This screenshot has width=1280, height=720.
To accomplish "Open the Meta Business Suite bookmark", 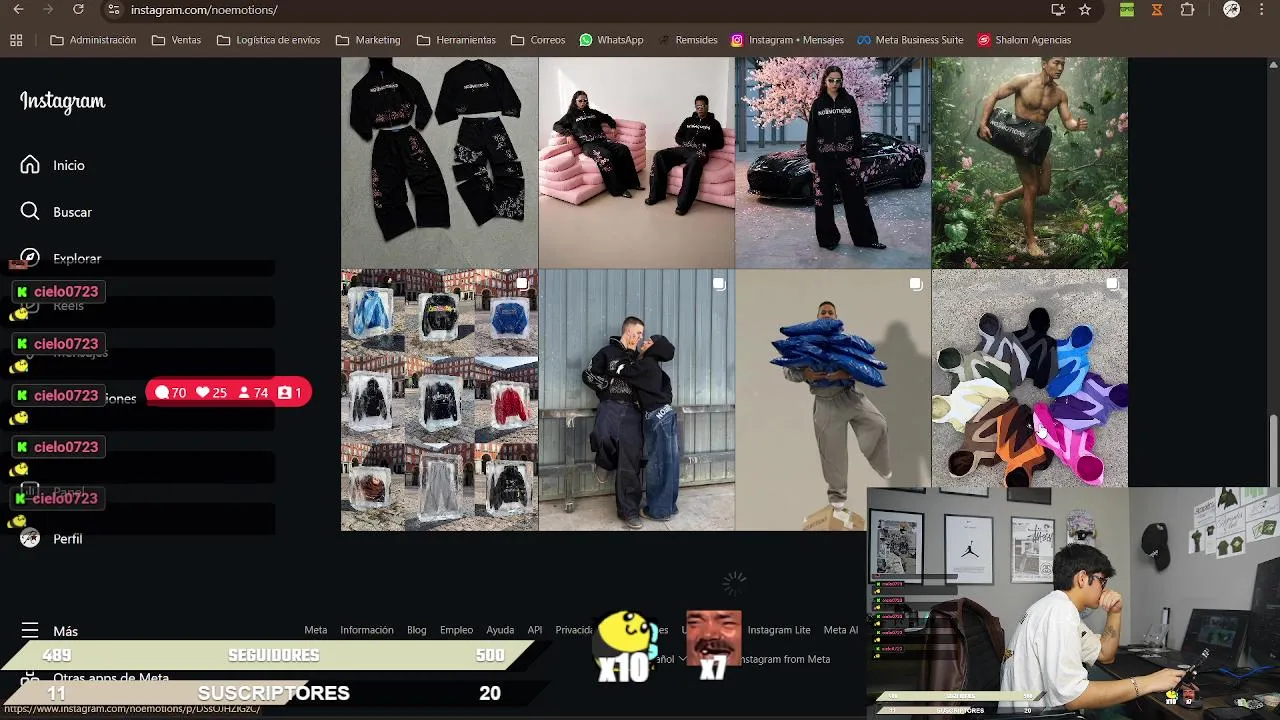I will tap(909, 40).
